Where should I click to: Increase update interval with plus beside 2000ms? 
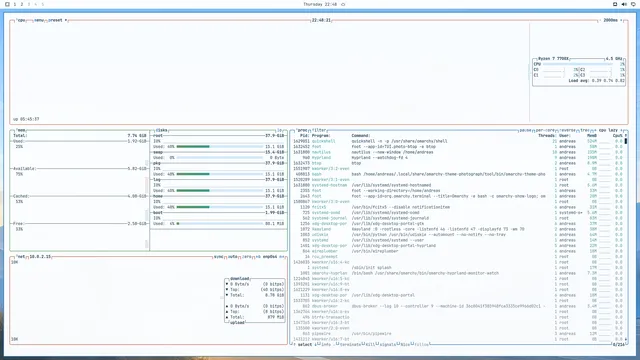621,20
